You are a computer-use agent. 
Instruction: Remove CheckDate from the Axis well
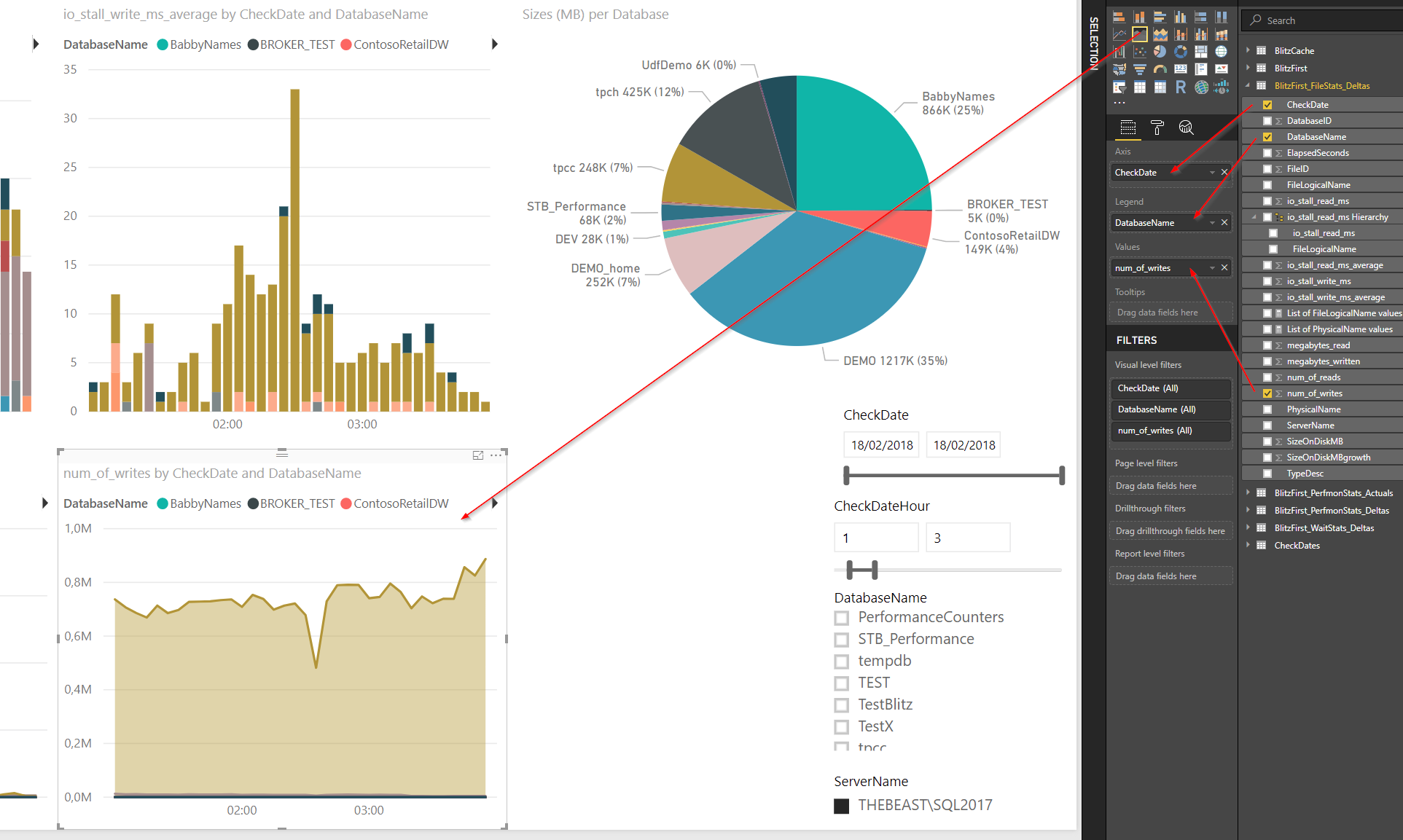tap(1224, 173)
